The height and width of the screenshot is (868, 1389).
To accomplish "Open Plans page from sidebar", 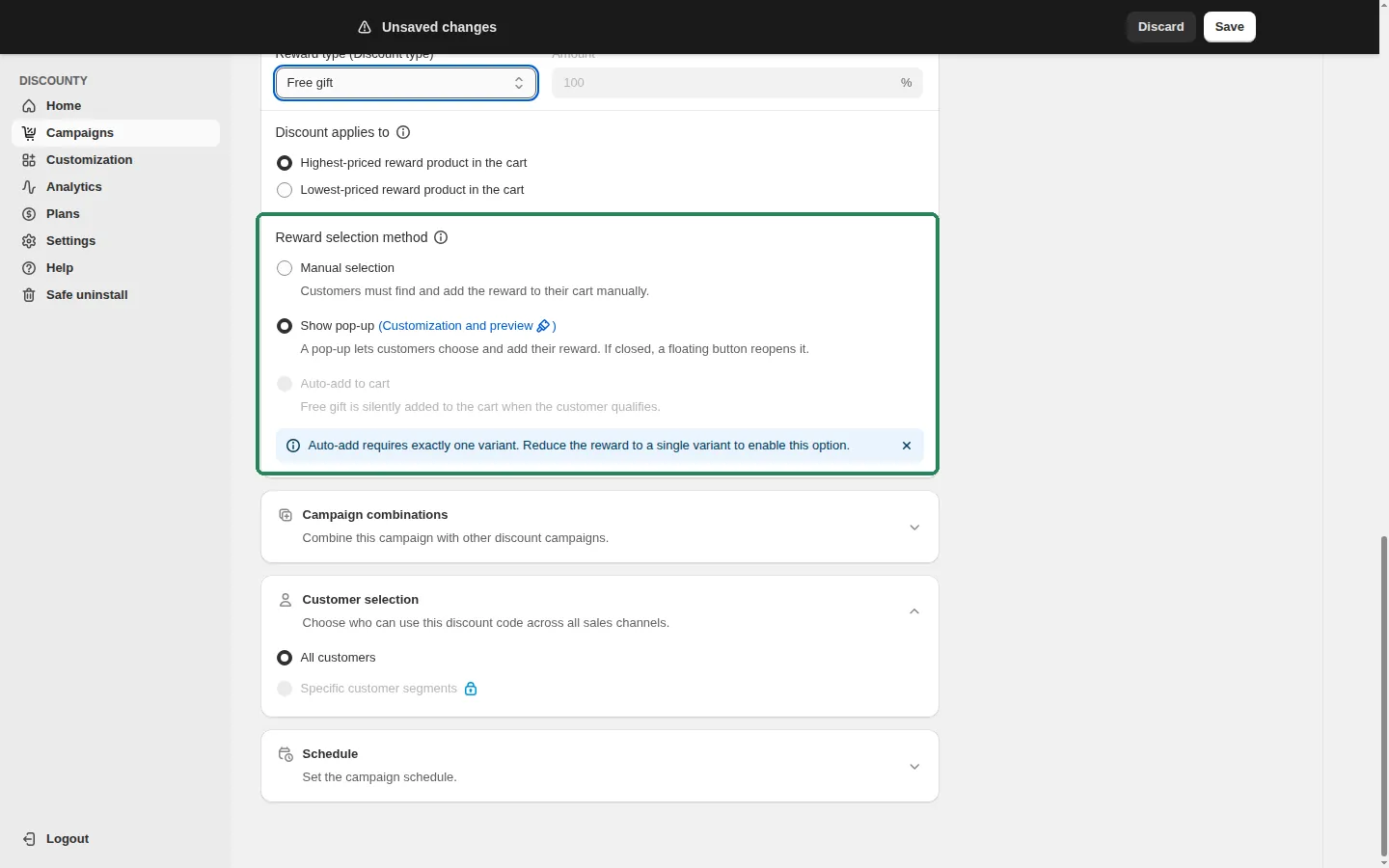I will point(116,214).
